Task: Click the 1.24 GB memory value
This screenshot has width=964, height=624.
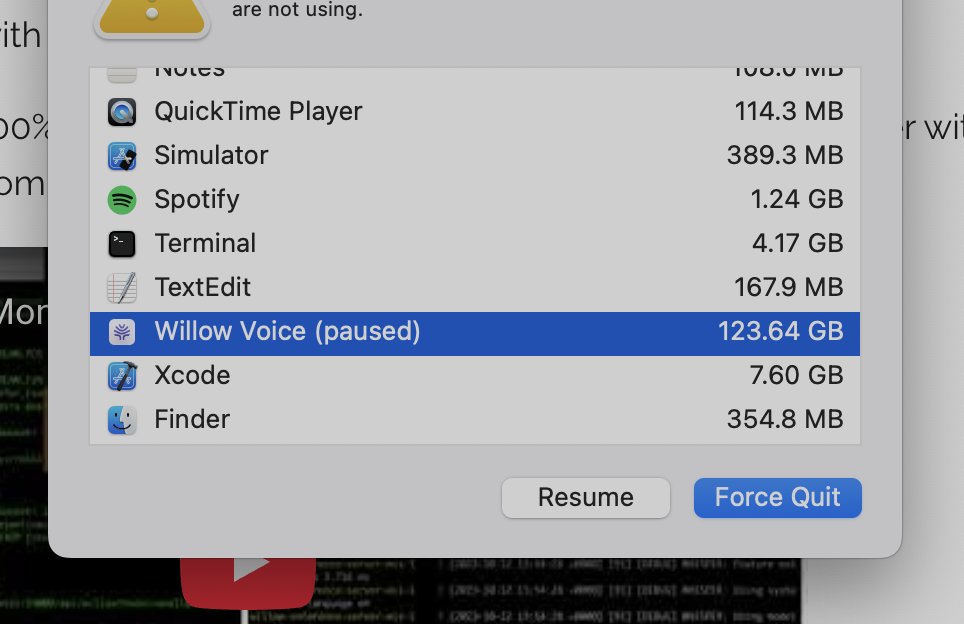Action: pyautogui.click(x=797, y=199)
